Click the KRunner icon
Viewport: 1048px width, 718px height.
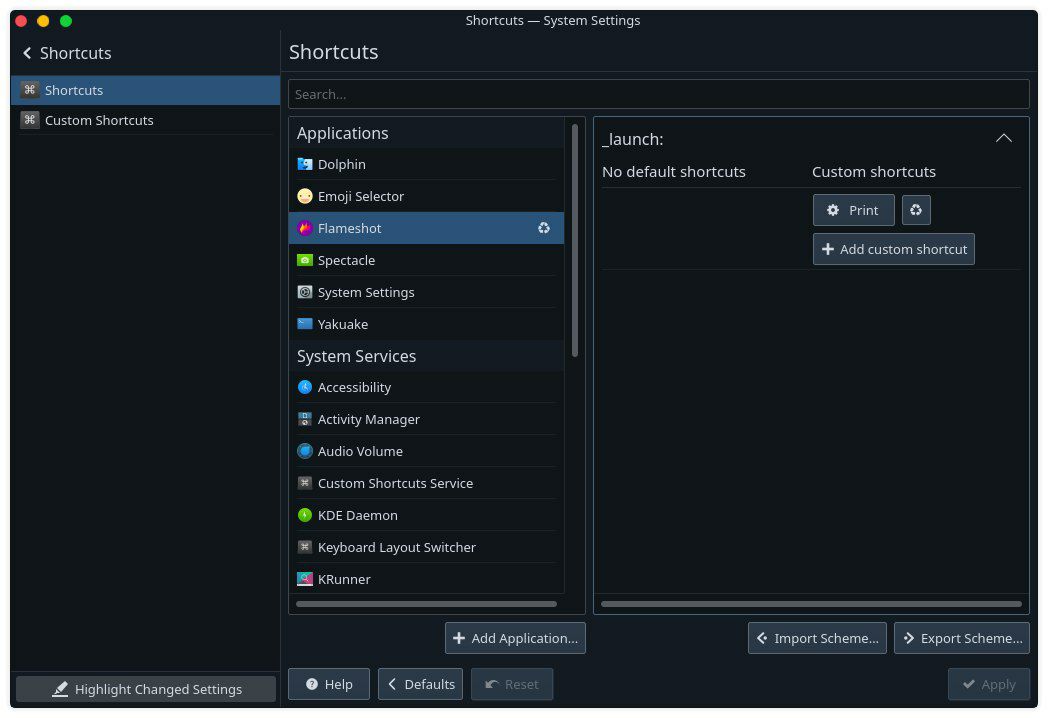pyautogui.click(x=305, y=579)
